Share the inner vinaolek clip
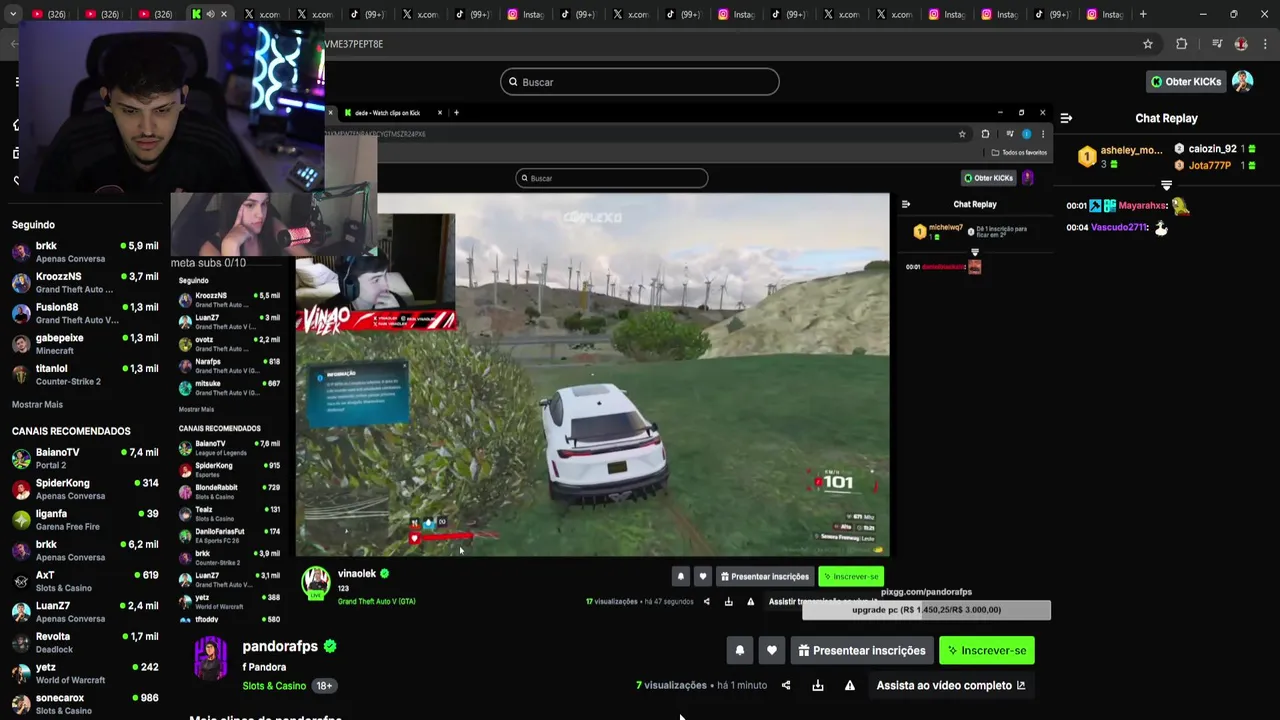The height and width of the screenshot is (720, 1280). [x=706, y=601]
